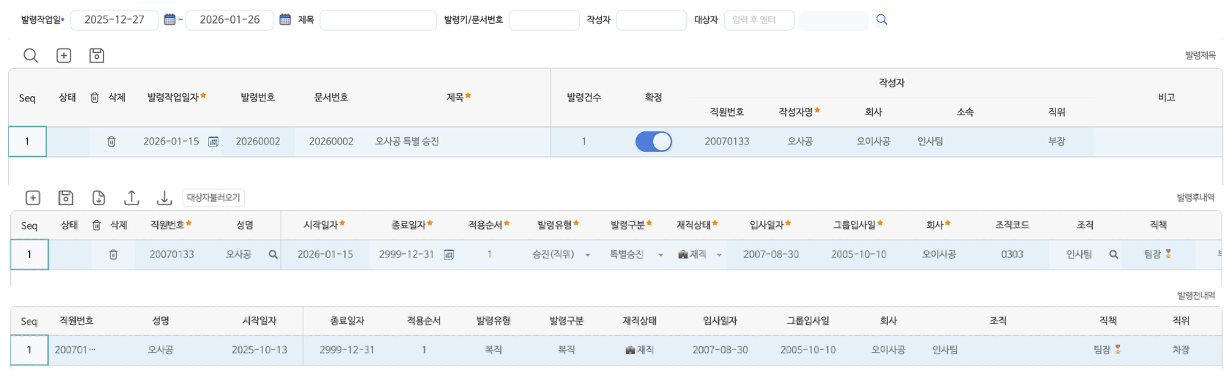The height and width of the screenshot is (372, 1228).
Task: Click the 대상자 '입력 후 엔터' input
Action: click(759, 20)
